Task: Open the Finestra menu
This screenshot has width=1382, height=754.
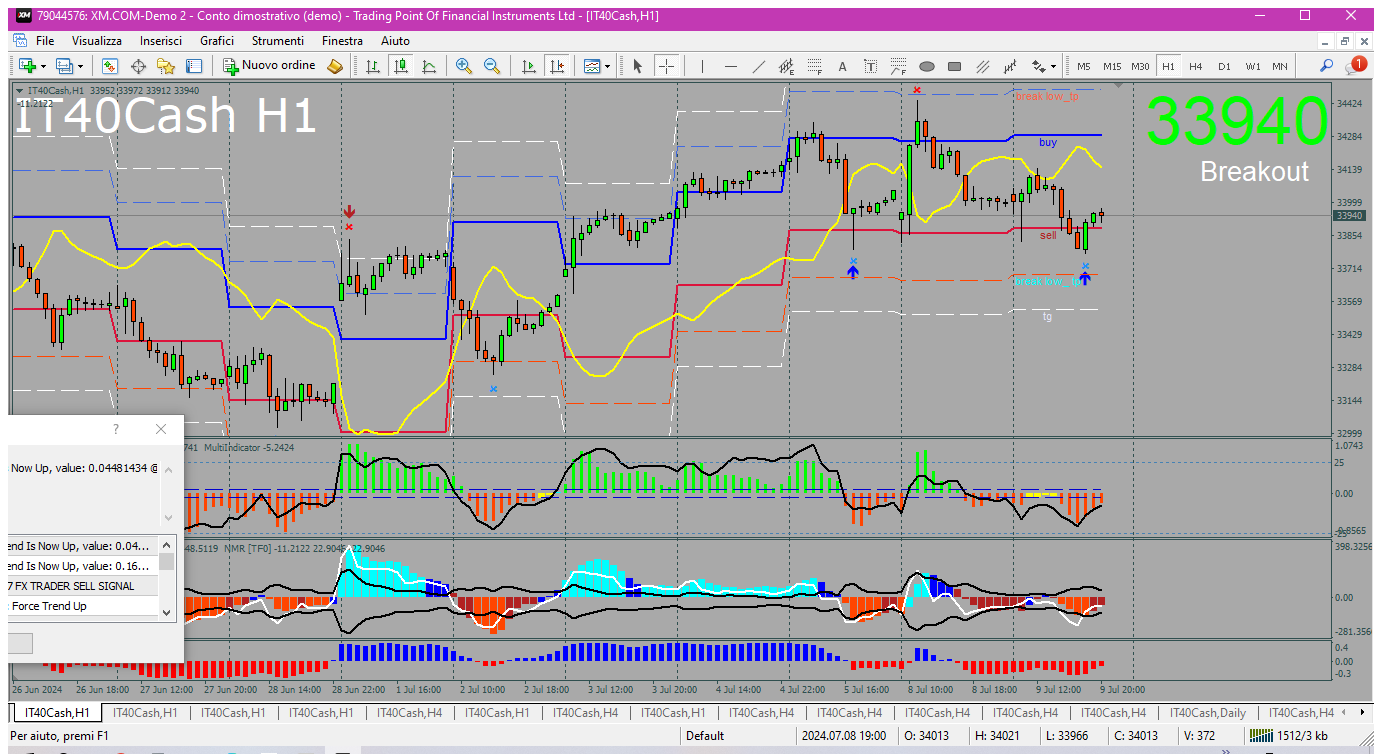Action: pos(342,41)
